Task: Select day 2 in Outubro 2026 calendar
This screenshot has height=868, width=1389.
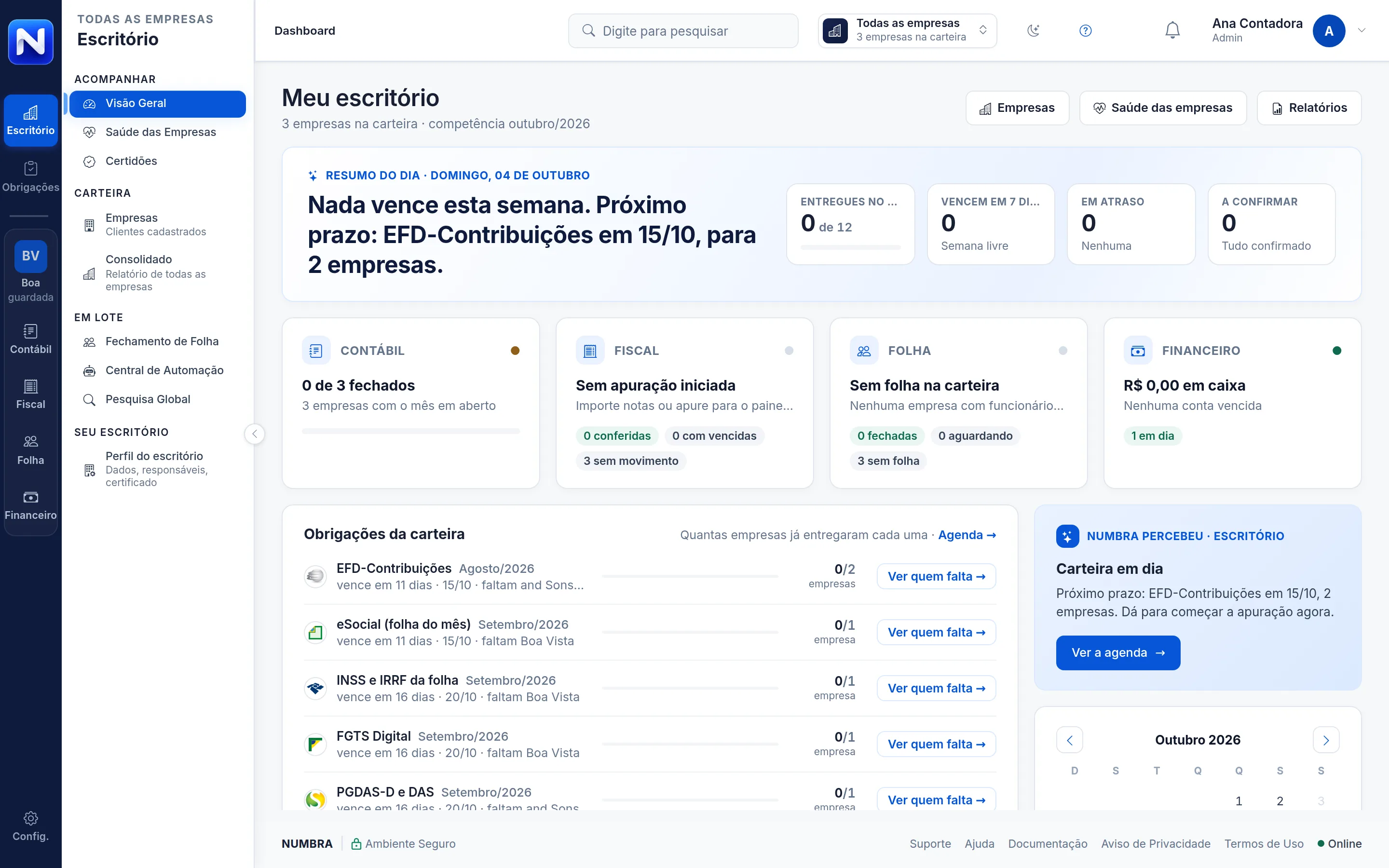Action: (x=1280, y=801)
